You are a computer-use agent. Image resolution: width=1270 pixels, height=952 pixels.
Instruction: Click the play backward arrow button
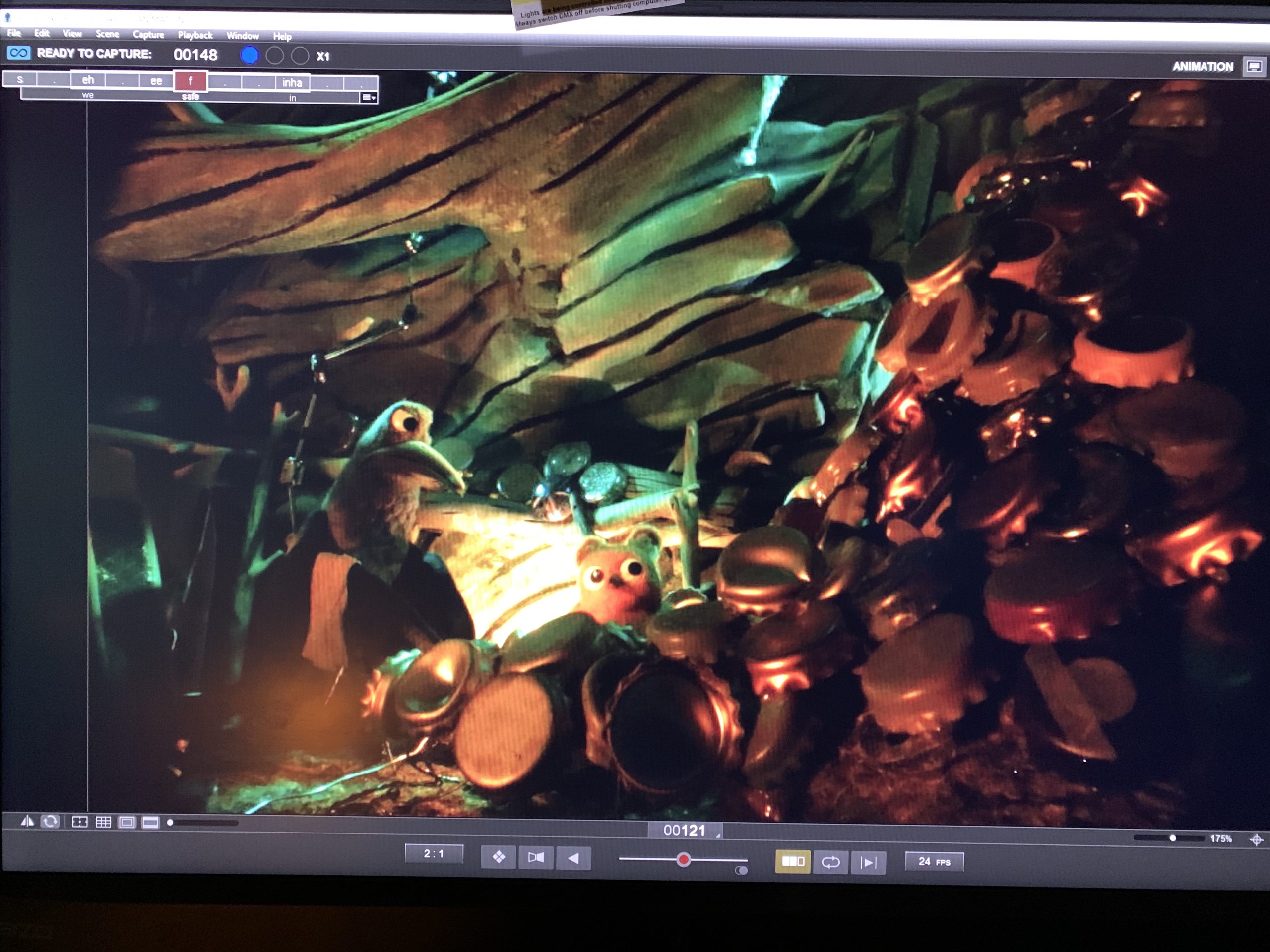click(x=573, y=858)
